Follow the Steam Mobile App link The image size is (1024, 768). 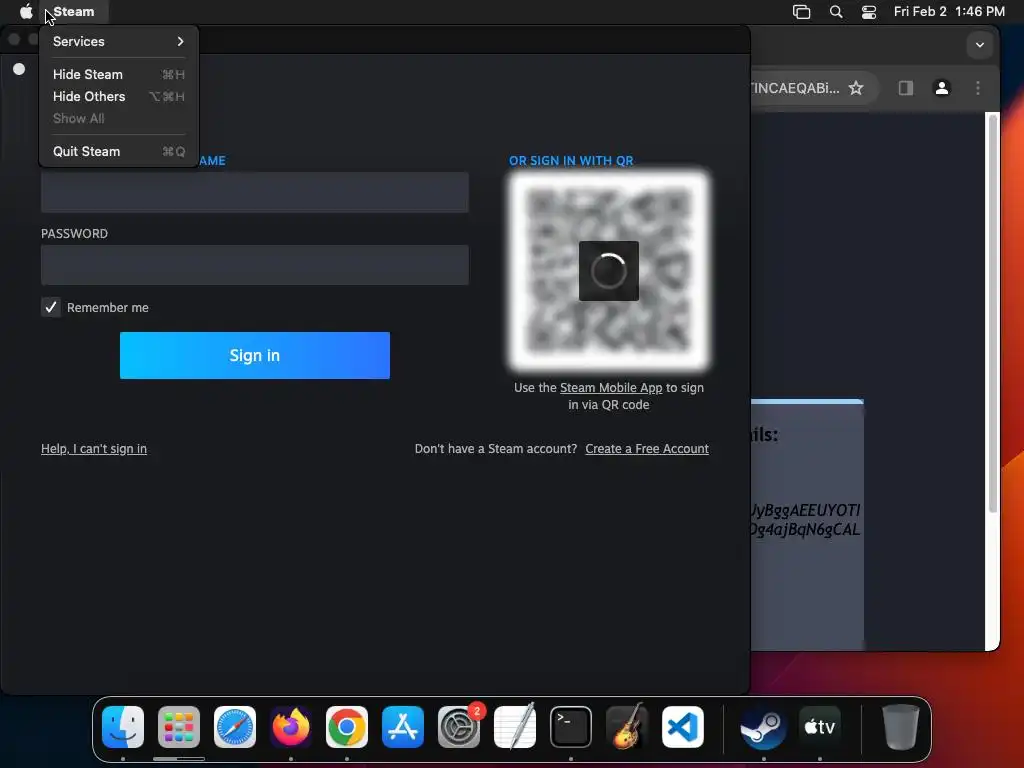pos(611,387)
